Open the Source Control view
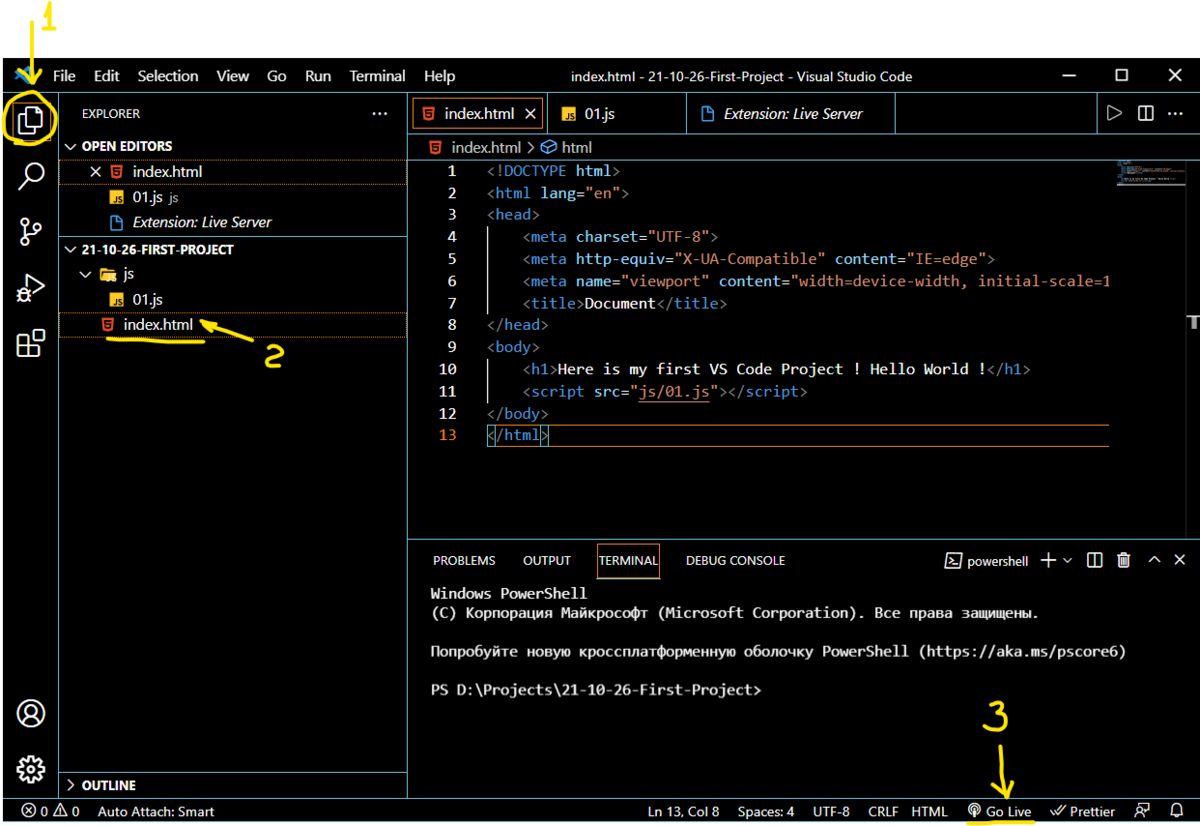Image resolution: width=1200 pixels, height=826 pixels. click(30, 233)
